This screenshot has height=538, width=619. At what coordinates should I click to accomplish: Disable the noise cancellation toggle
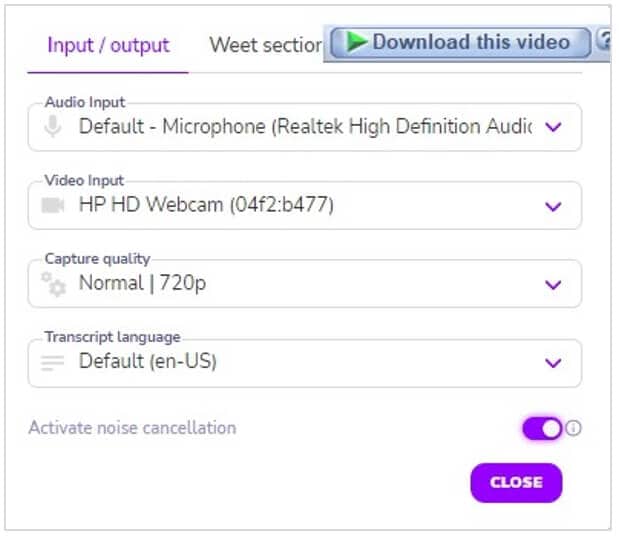(542, 428)
